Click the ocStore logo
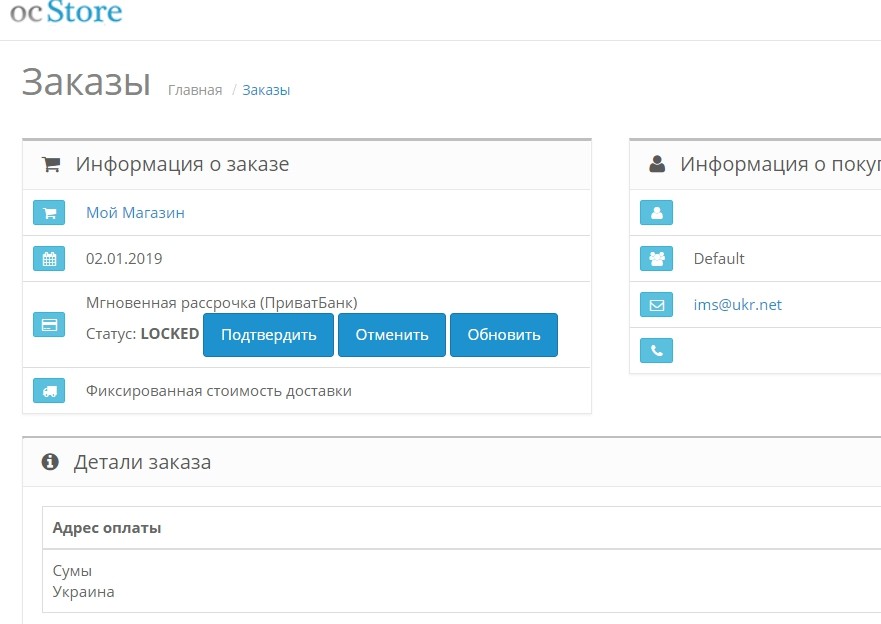This screenshot has height=624, width=881. click(66, 12)
